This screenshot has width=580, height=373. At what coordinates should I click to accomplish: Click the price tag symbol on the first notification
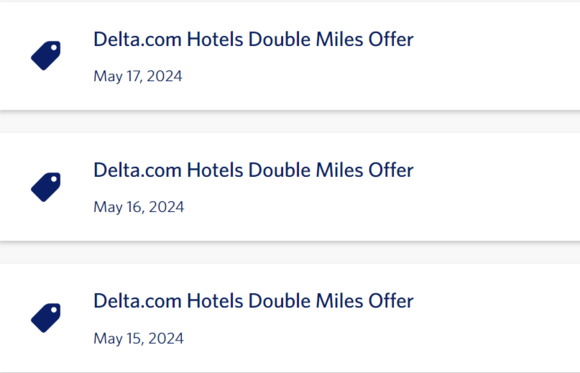pos(46,56)
